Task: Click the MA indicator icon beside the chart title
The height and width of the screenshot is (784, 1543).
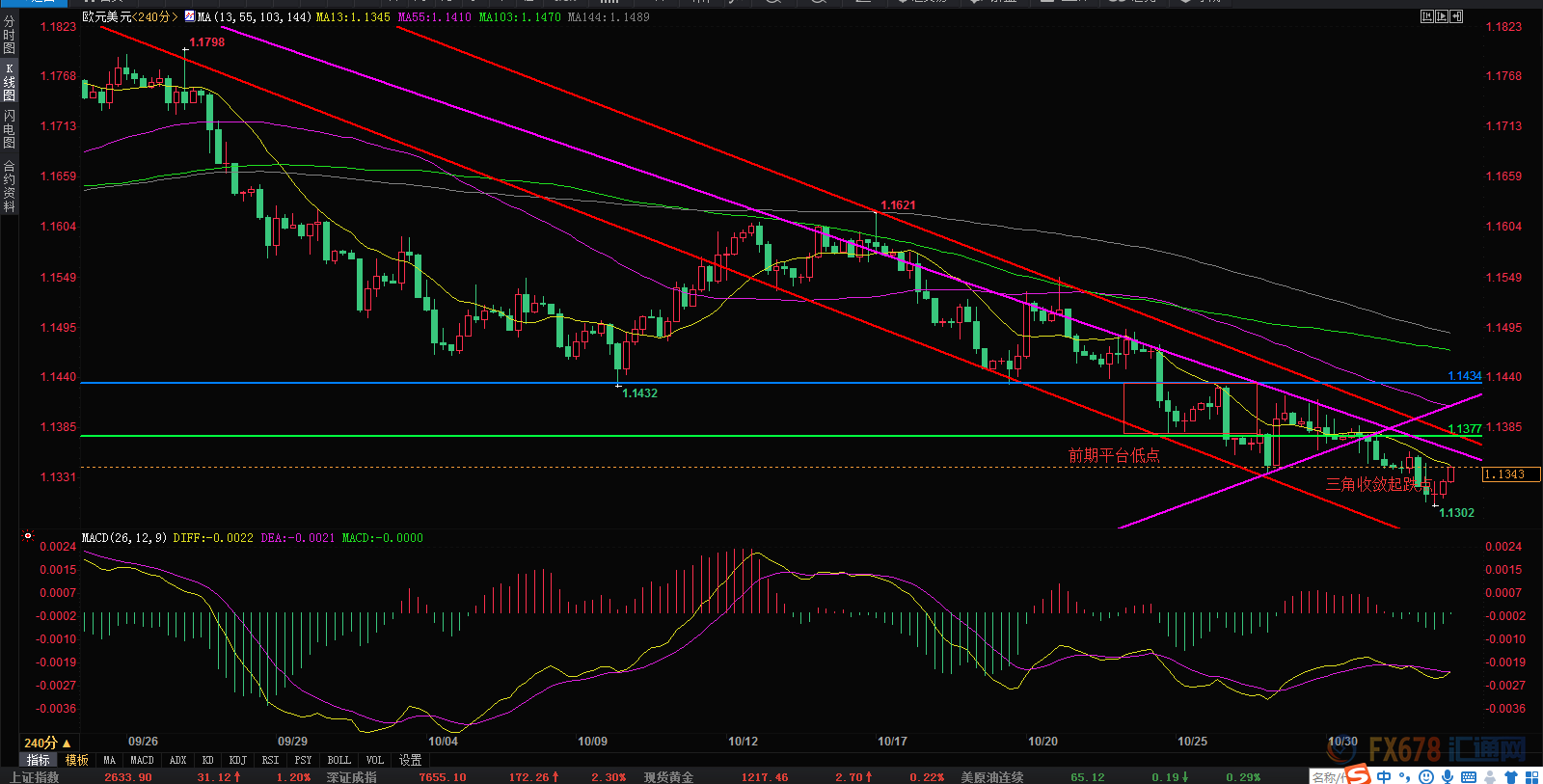Action: click(x=189, y=16)
